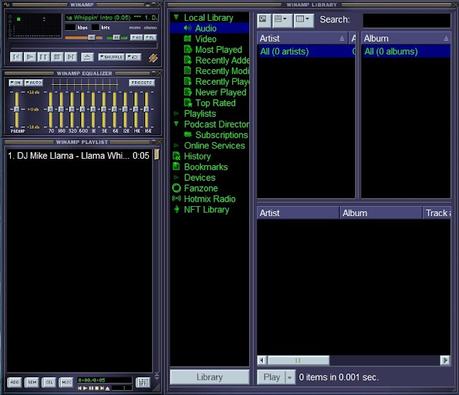The height and width of the screenshot is (395, 459).
Task: Toggle the equalizer AUTO button
Action: pyautogui.click(x=33, y=83)
